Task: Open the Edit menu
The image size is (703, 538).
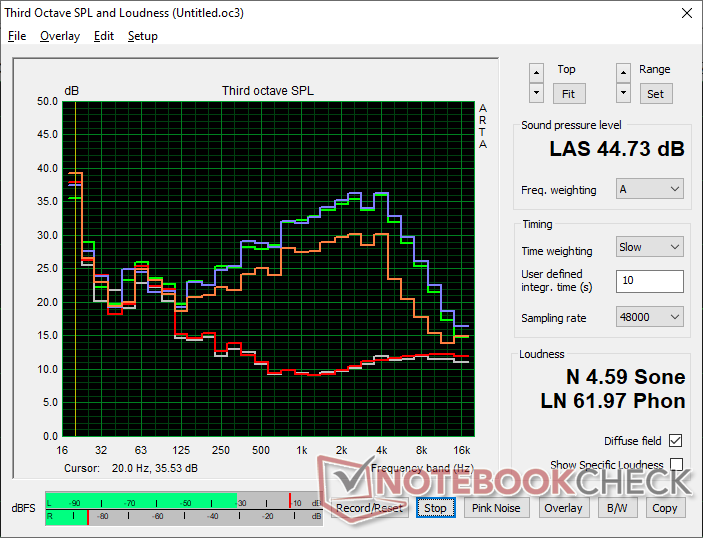Action: coord(104,36)
